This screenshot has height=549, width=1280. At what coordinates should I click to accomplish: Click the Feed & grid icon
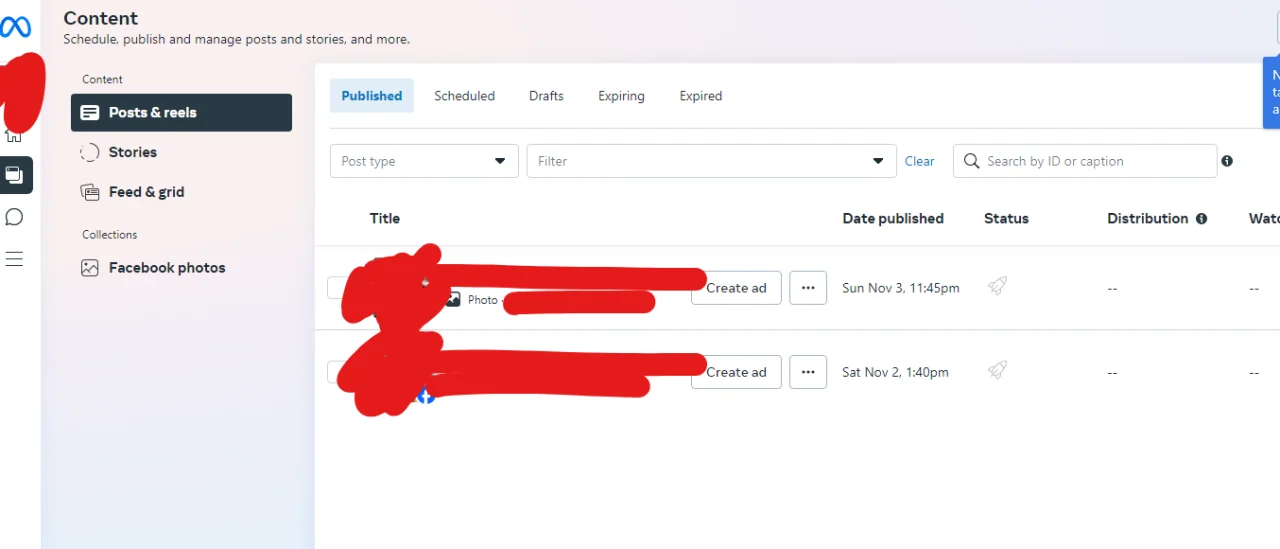90,192
